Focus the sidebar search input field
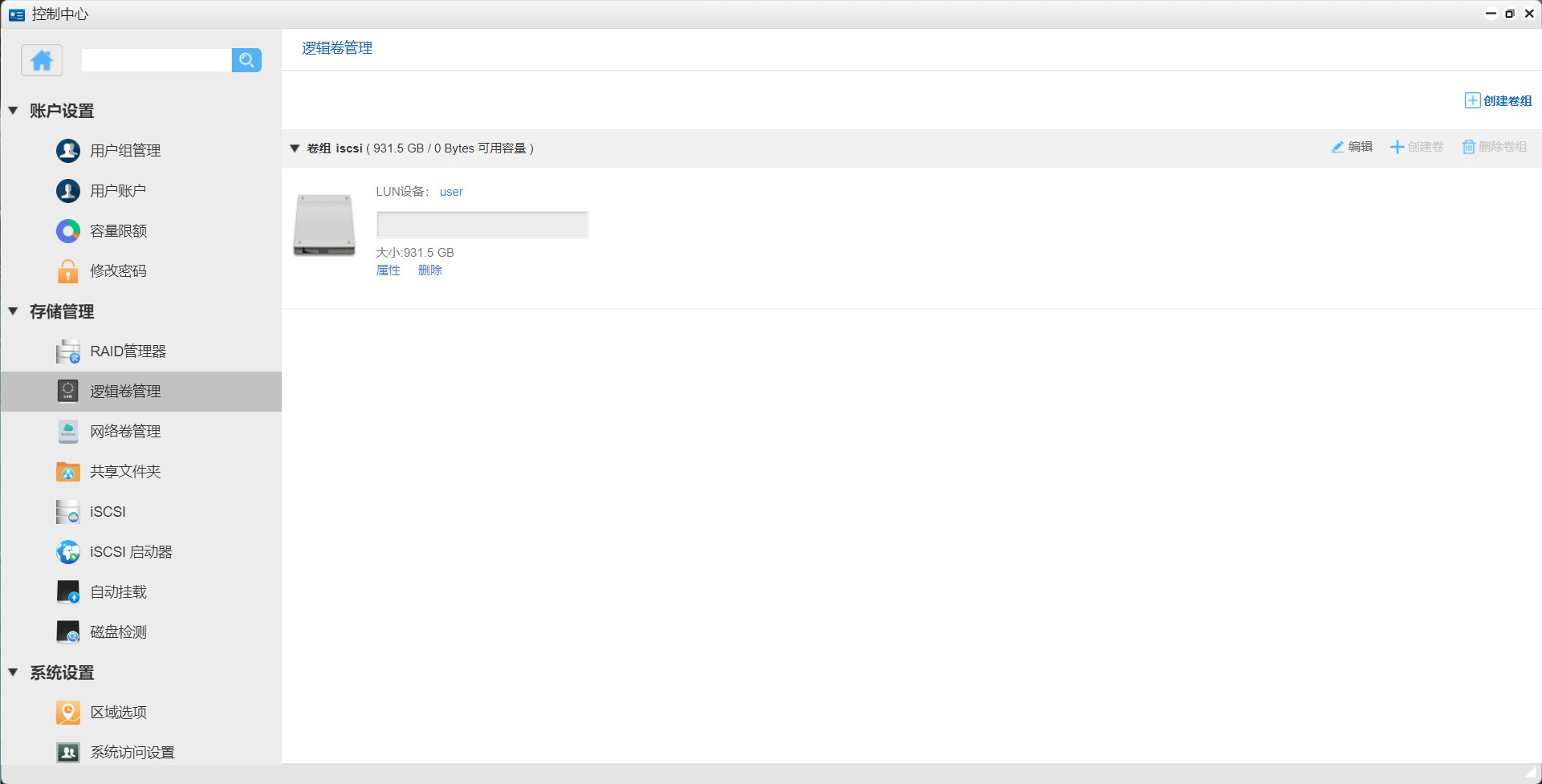 point(157,60)
